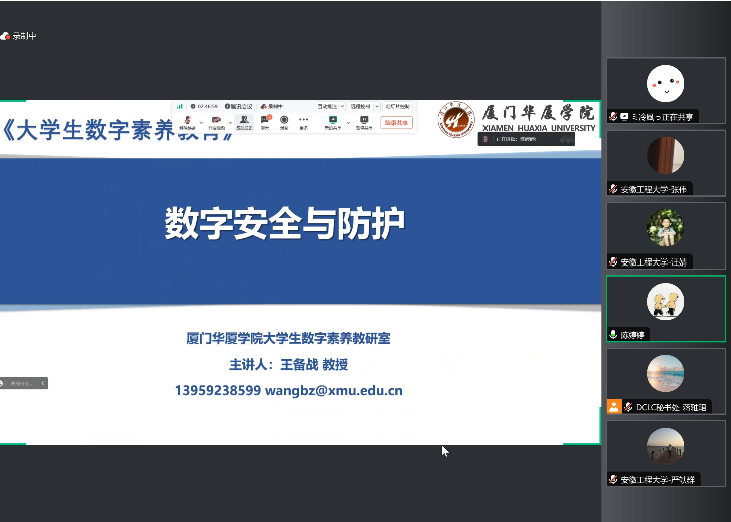
Task: Expand the microphone options arrow
Action: [201, 121]
